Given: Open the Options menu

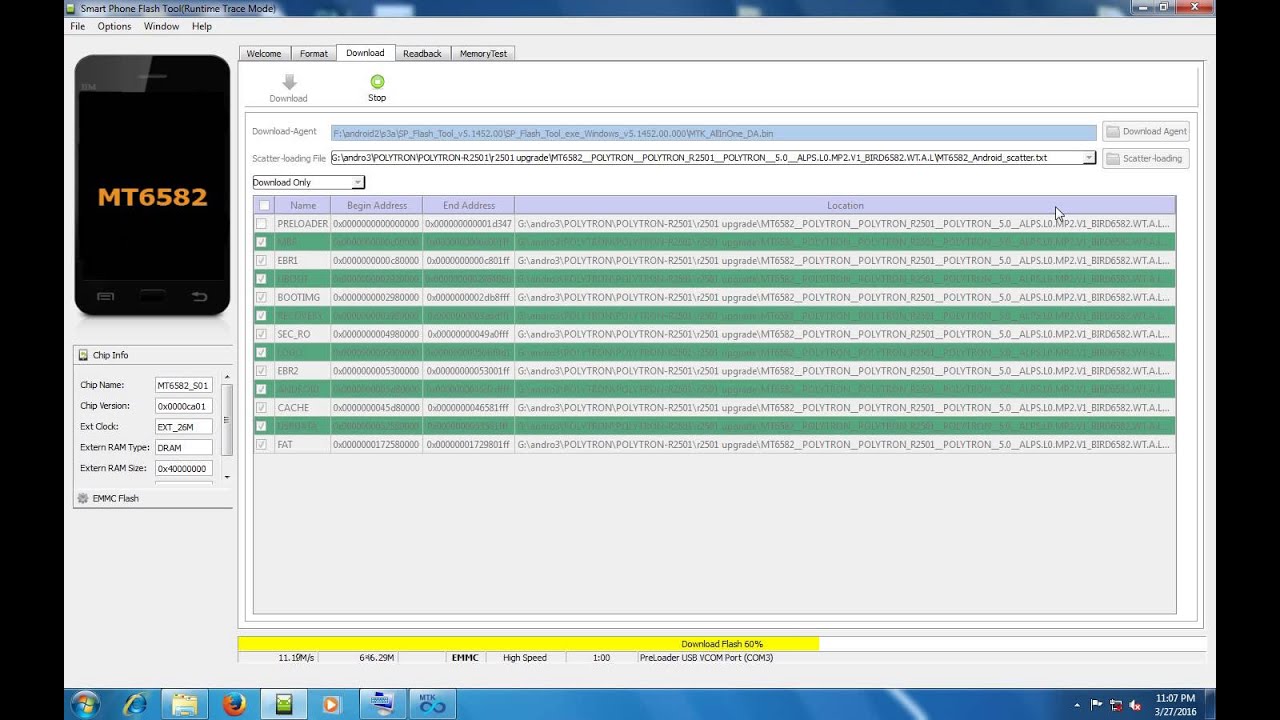Looking at the screenshot, I should coord(114,26).
